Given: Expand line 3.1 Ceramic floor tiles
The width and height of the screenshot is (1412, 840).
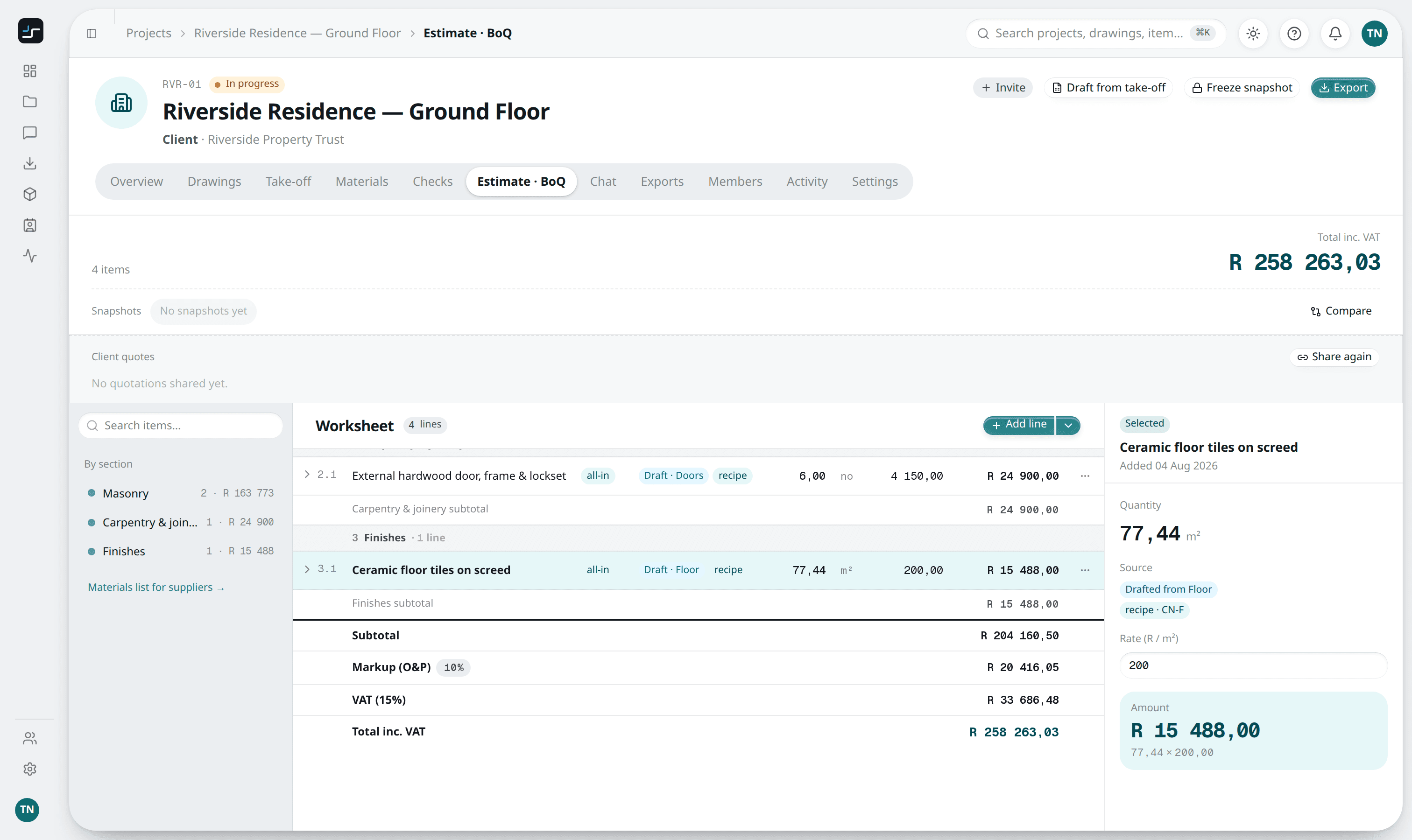Looking at the screenshot, I should tap(307, 569).
